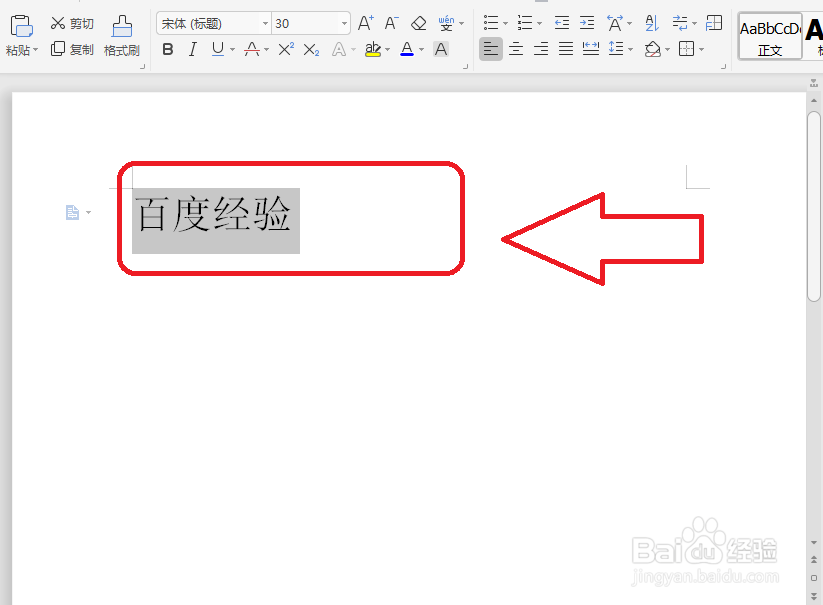Open highlight color dropdown arrow
This screenshot has height=605, width=823.
tap(387, 50)
